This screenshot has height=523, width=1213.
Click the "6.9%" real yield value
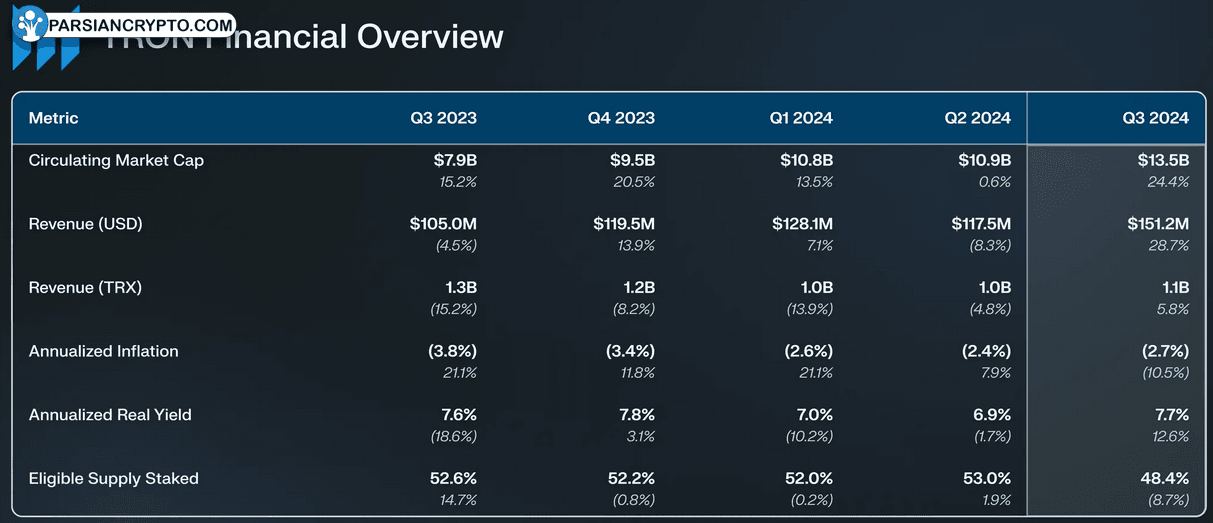(991, 415)
